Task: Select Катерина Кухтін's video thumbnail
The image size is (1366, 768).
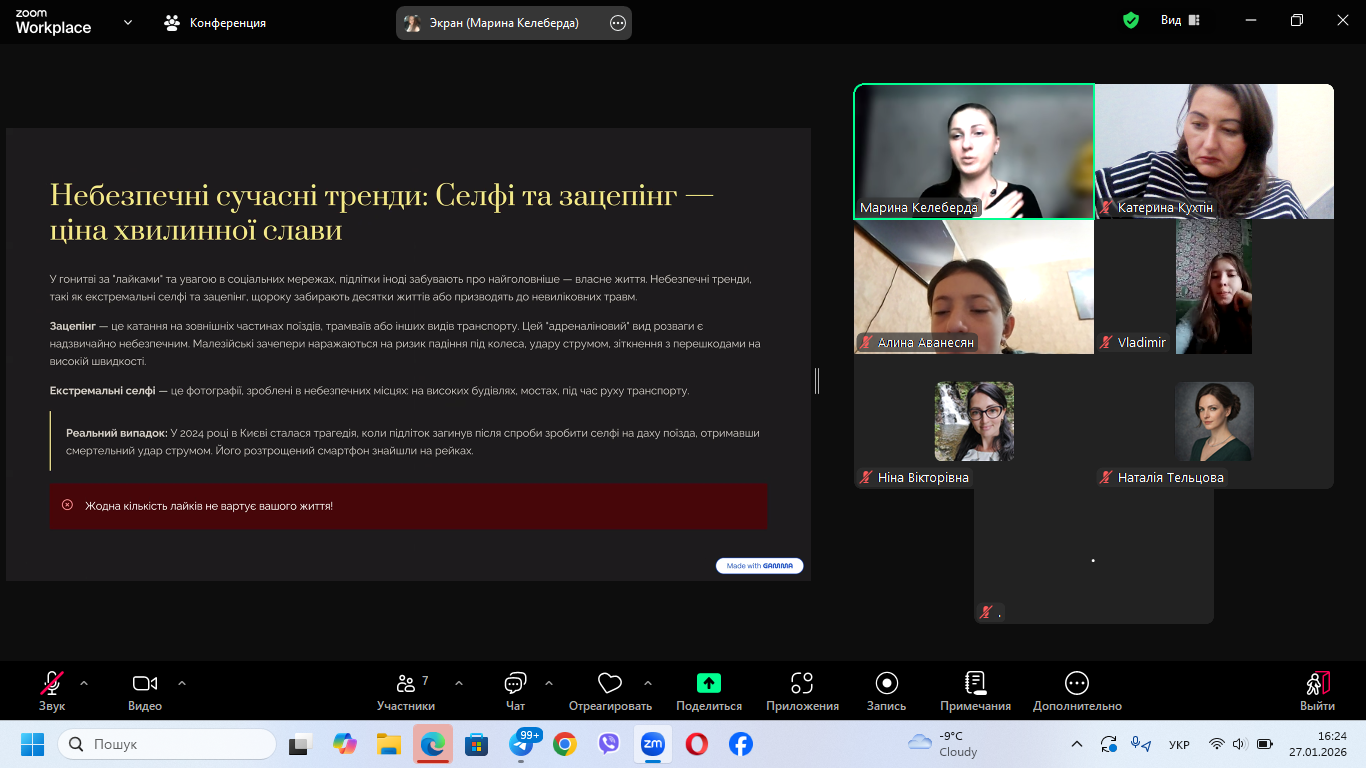Action: [x=1214, y=151]
